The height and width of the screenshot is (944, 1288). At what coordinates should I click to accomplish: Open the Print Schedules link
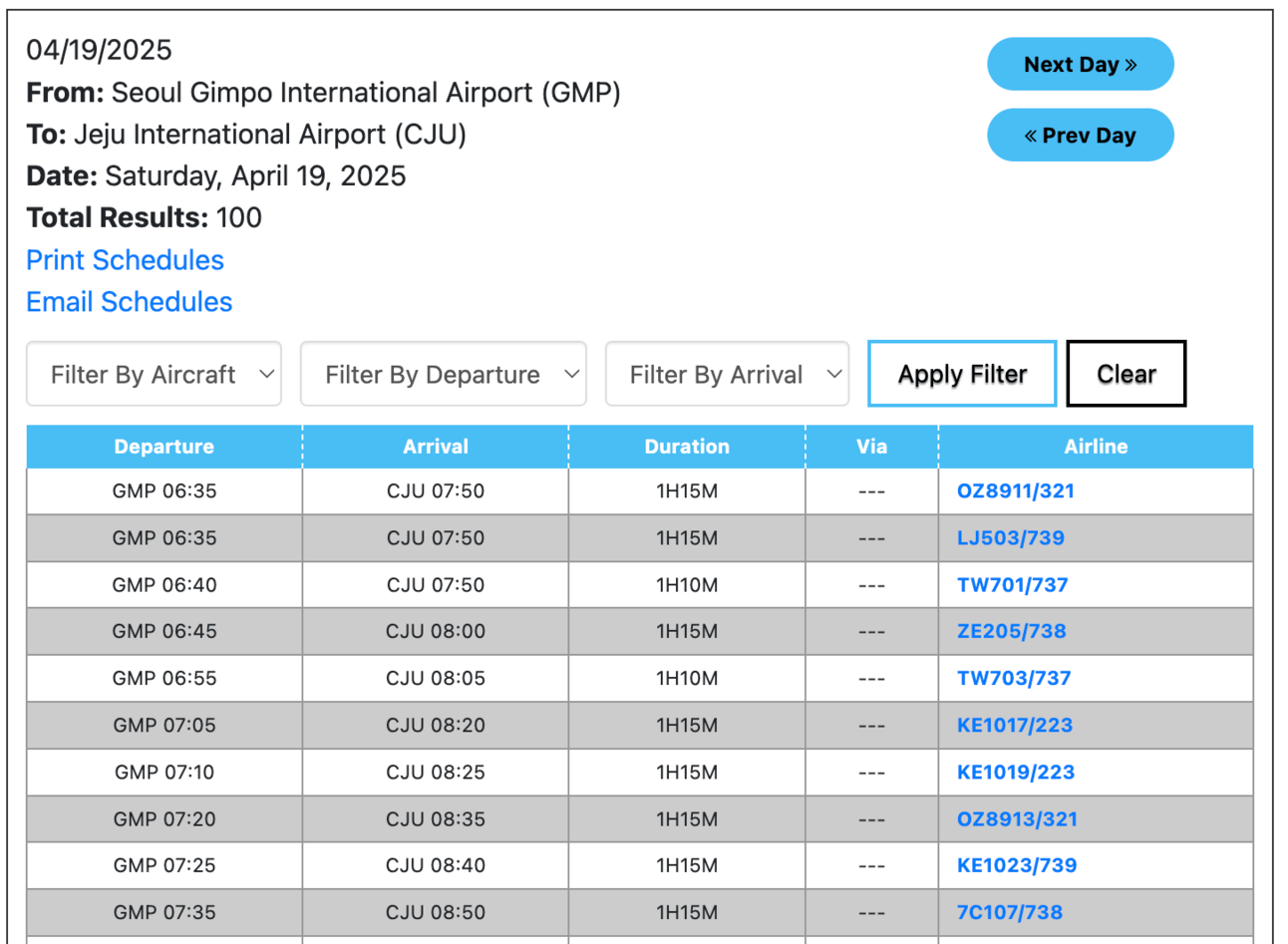pos(125,260)
